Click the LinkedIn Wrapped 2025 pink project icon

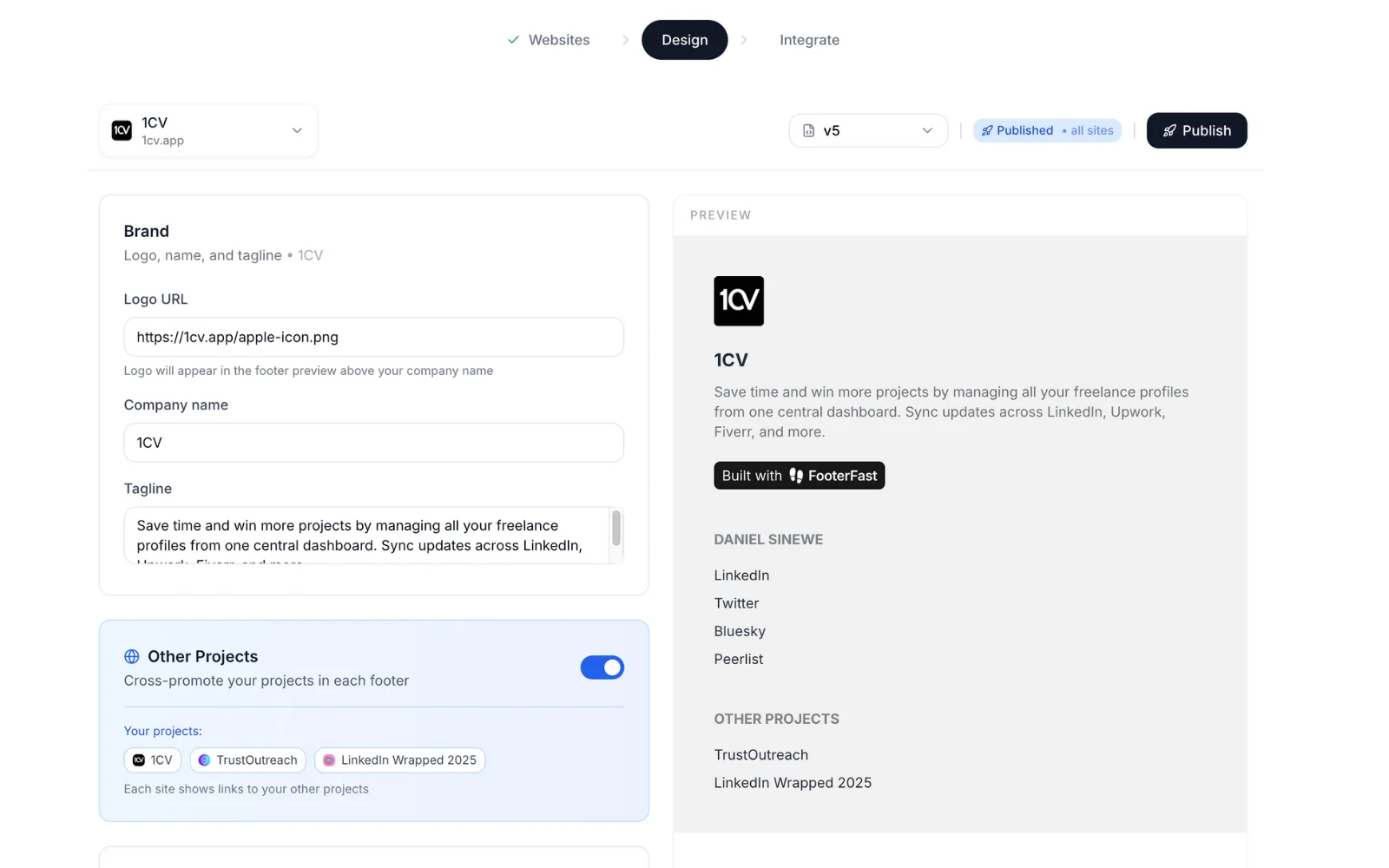[x=329, y=759]
